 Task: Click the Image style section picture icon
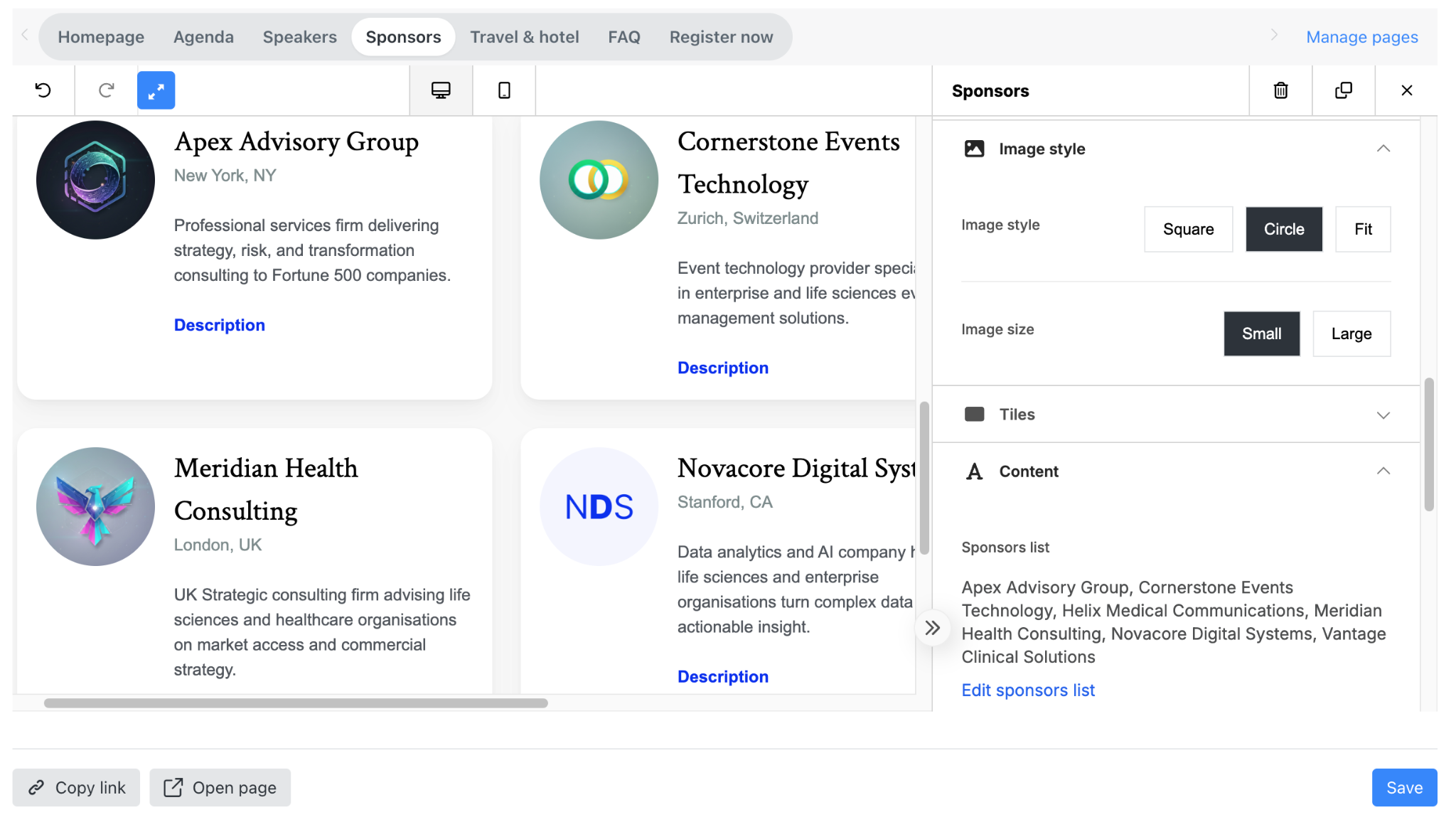[x=974, y=149]
